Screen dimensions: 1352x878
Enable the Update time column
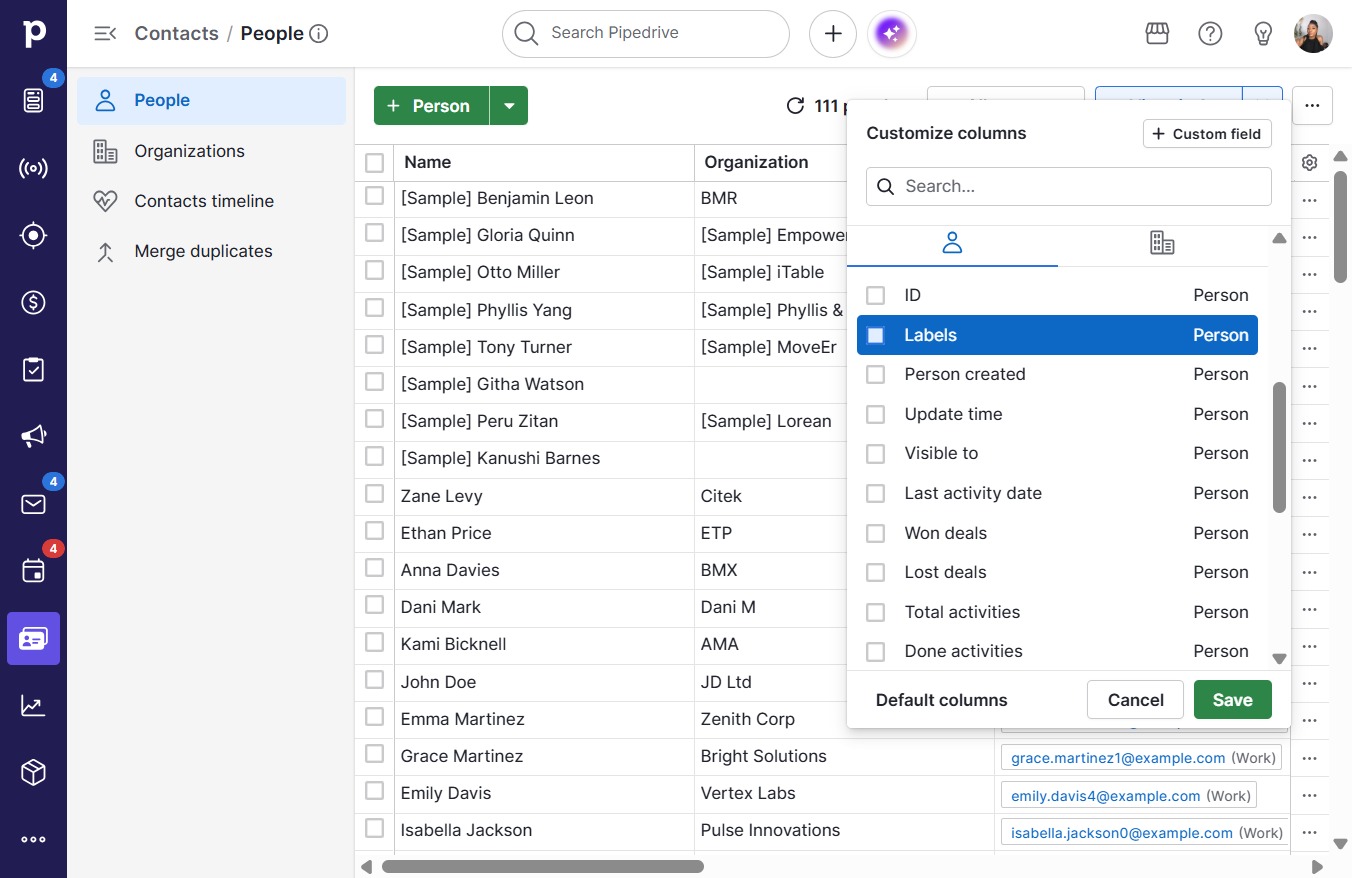pyautogui.click(x=876, y=414)
